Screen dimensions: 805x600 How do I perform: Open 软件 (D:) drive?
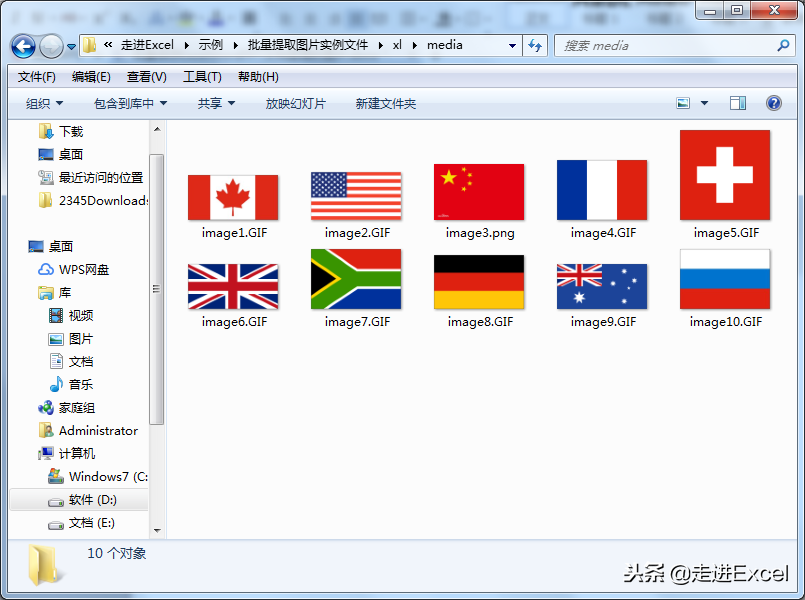point(82,500)
